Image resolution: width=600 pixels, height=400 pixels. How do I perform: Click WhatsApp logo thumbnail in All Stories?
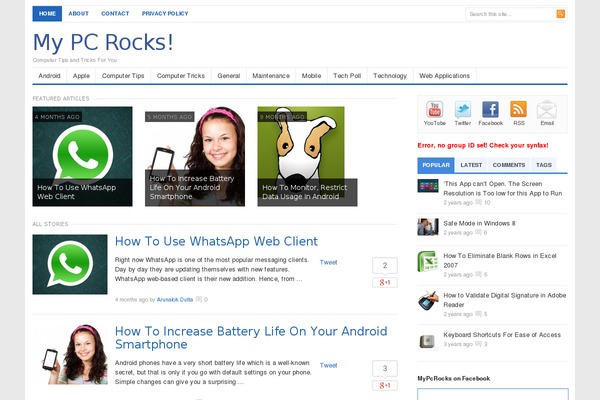click(x=70, y=264)
